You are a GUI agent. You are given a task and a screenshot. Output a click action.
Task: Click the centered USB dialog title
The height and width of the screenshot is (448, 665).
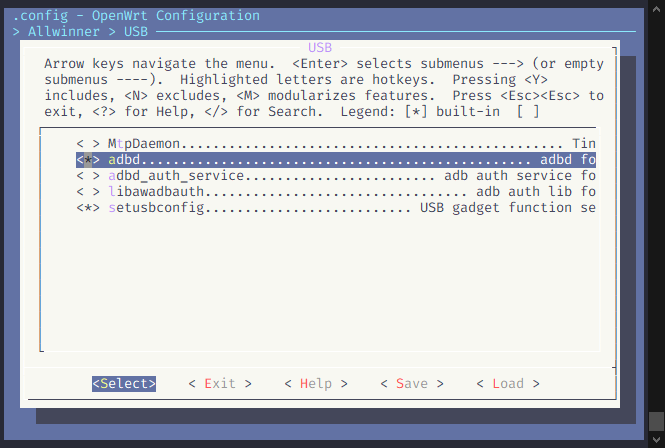(x=320, y=48)
